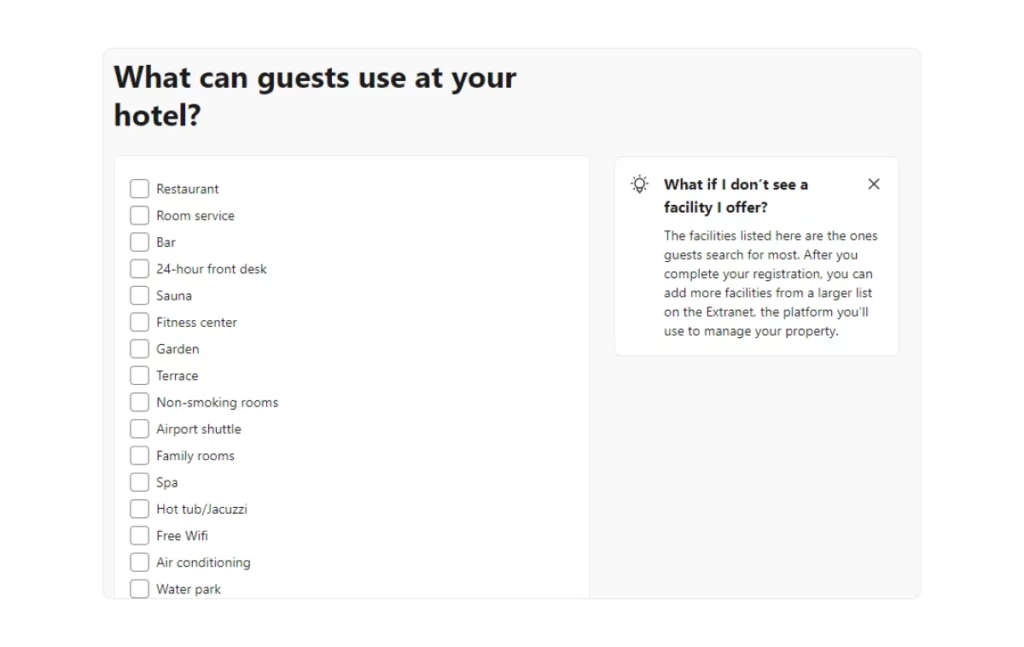
Task: Click the "What if I don't see a facility" heading
Action: 735,196
